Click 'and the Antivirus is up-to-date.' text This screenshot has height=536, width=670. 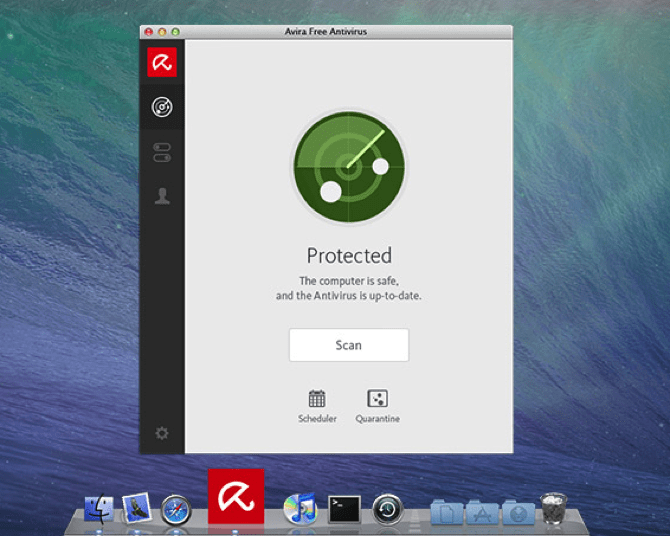point(349,296)
